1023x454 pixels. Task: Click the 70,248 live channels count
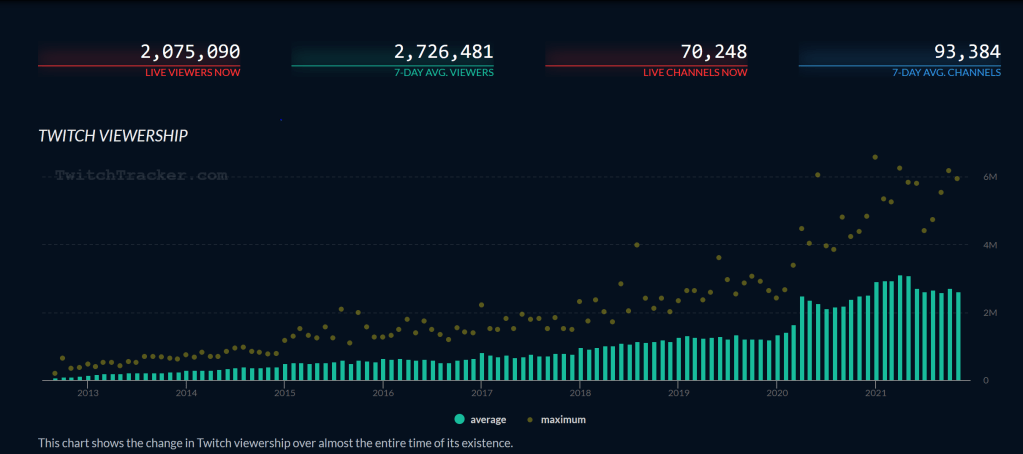pos(709,51)
